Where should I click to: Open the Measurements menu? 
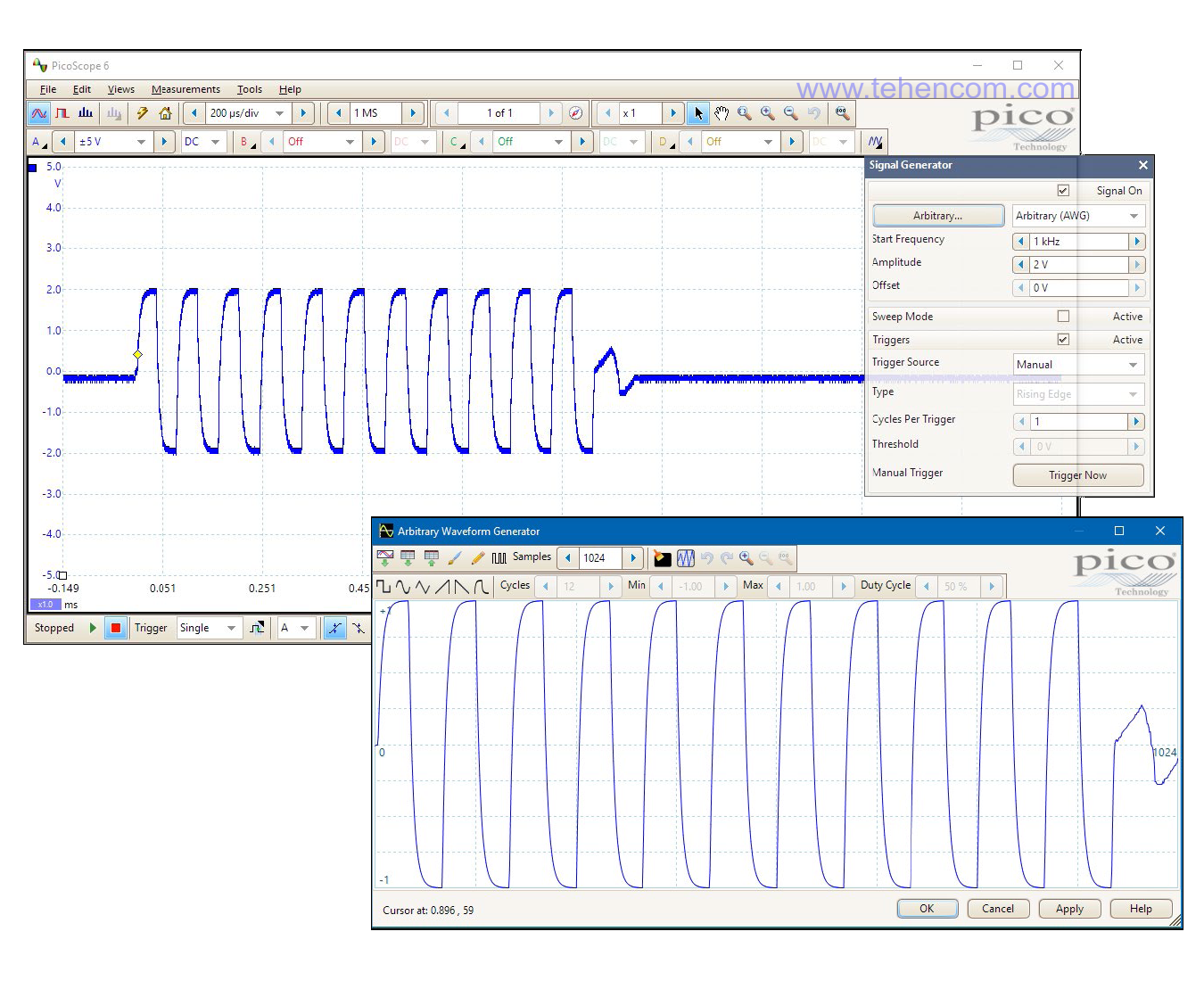186,89
